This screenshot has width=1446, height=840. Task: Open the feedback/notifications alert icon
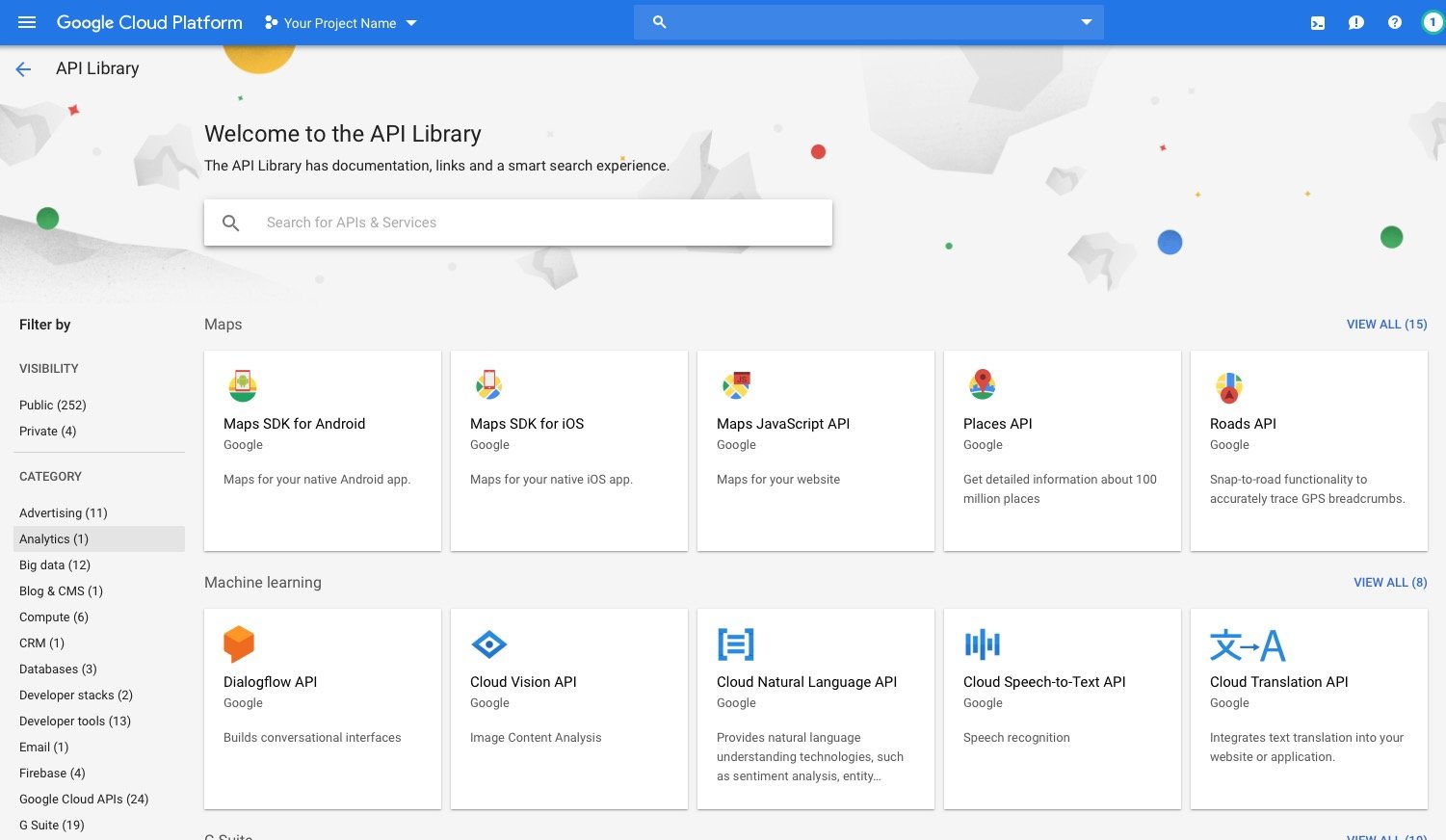tap(1356, 23)
